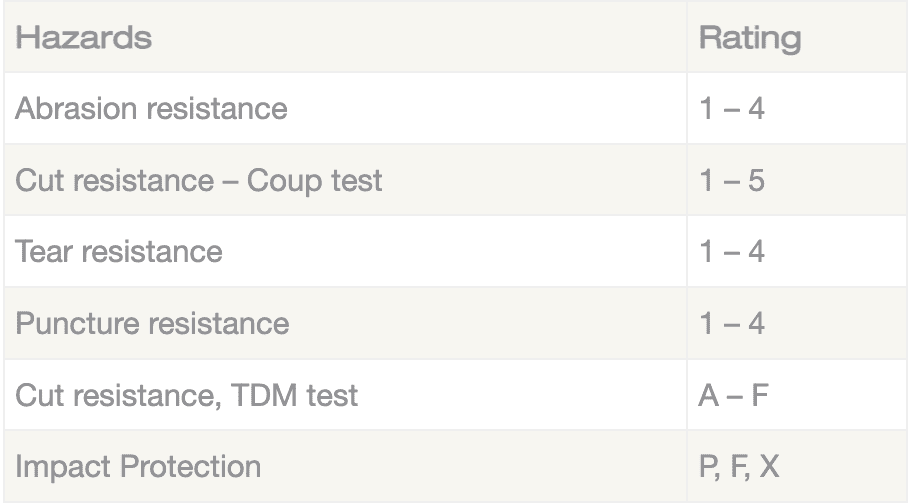This screenshot has width=910, height=504.
Task: Click the "Rating" column header
Action: tap(749, 39)
